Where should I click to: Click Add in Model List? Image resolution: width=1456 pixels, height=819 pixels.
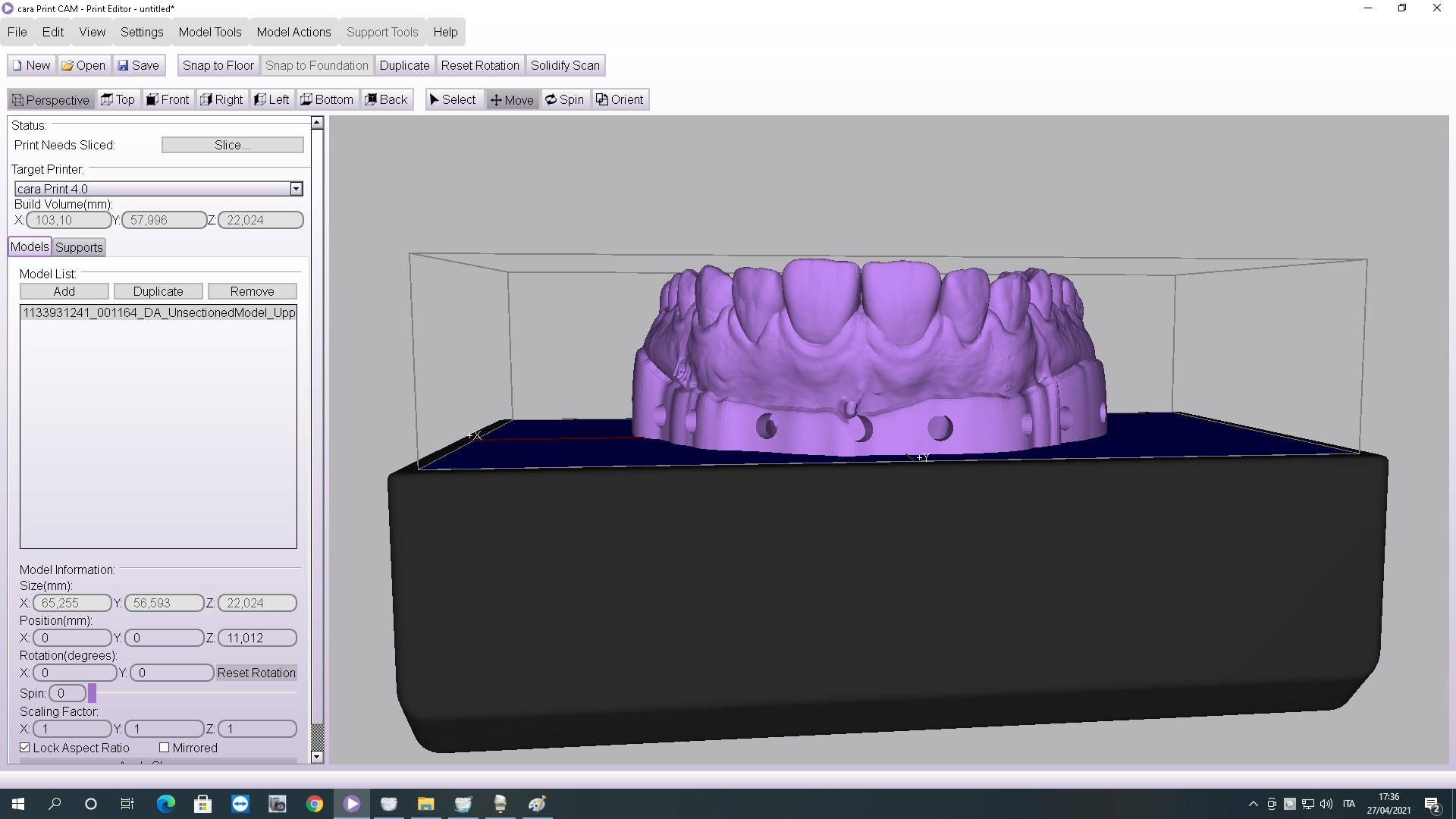(x=64, y=291)
